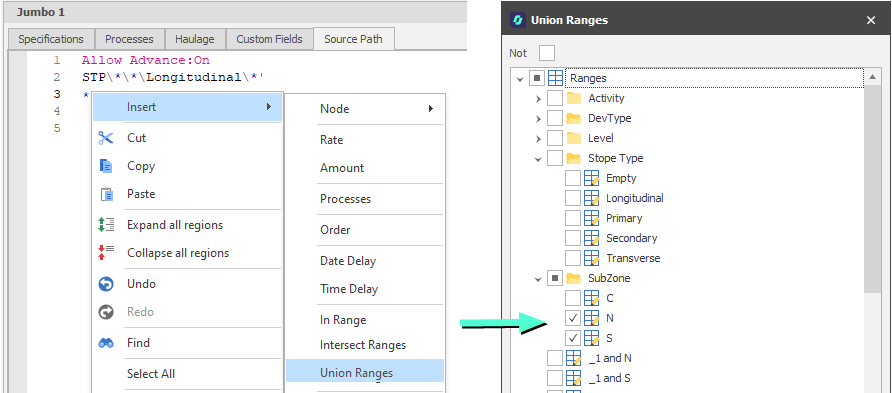Viewport: 892px width, 393px height.
Task: Choose Rate in Insert submenu
Action: [365, 140]
